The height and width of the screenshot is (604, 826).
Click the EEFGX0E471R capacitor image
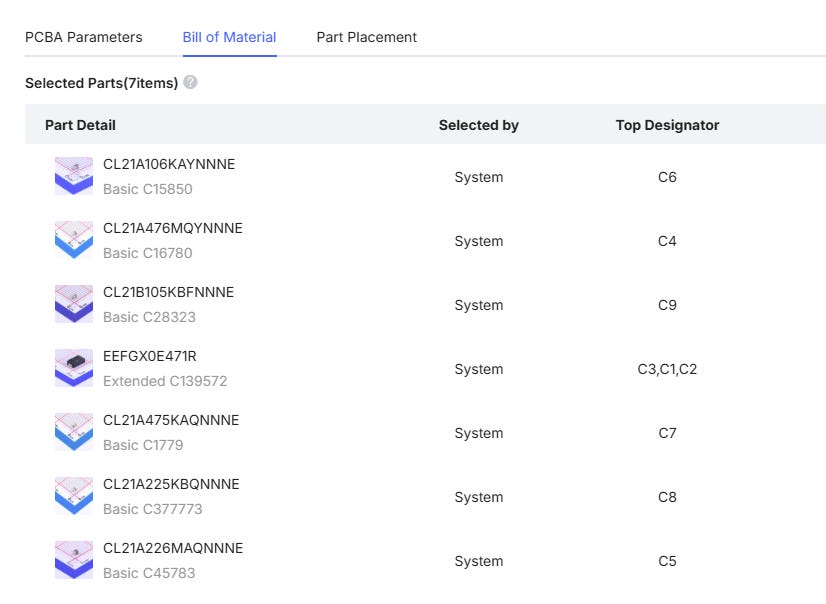(74, 368)
